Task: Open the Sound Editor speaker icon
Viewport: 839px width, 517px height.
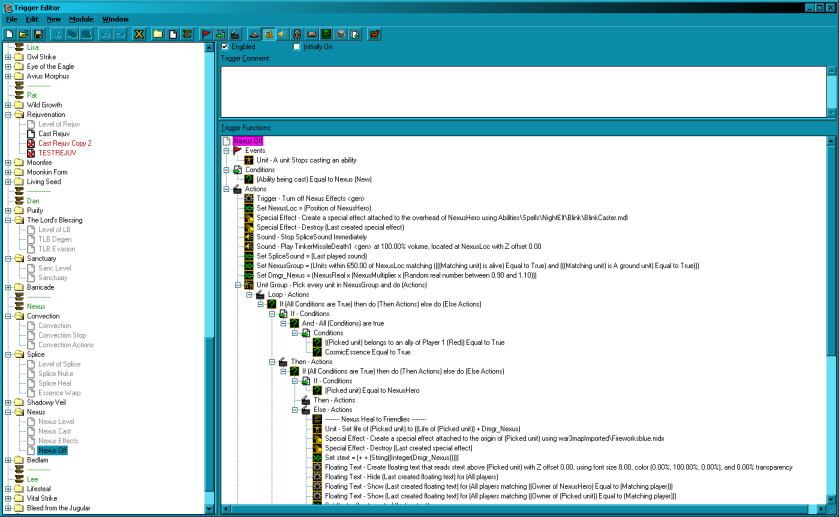Action: [283, 34]
